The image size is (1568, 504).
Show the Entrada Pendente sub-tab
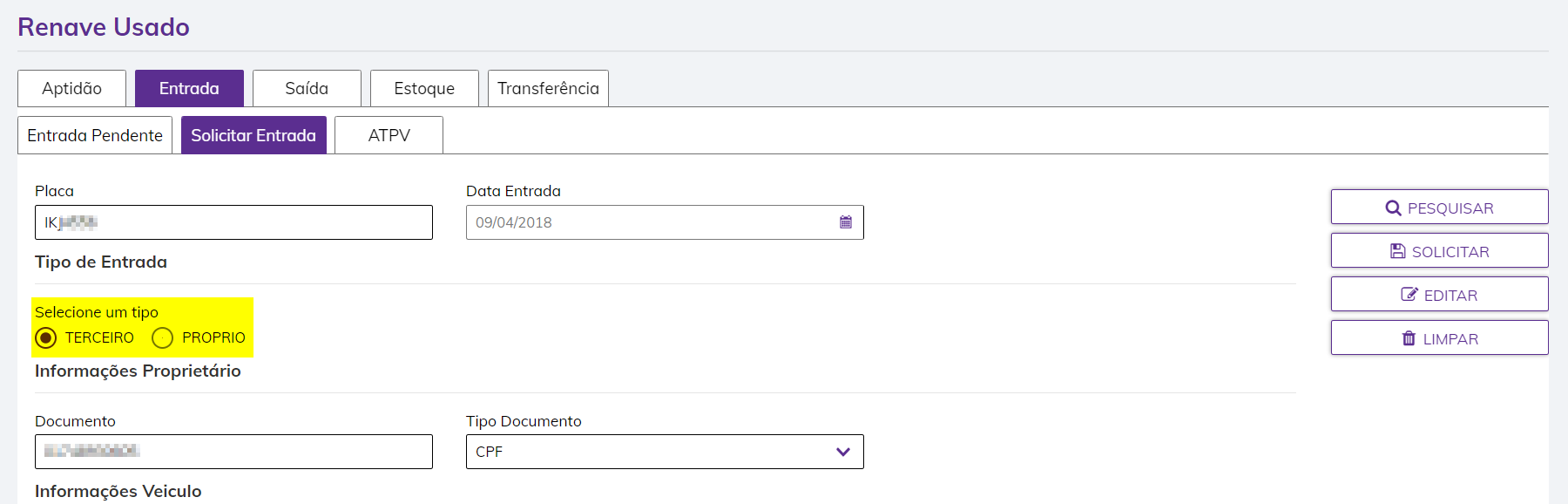(95, 135)
